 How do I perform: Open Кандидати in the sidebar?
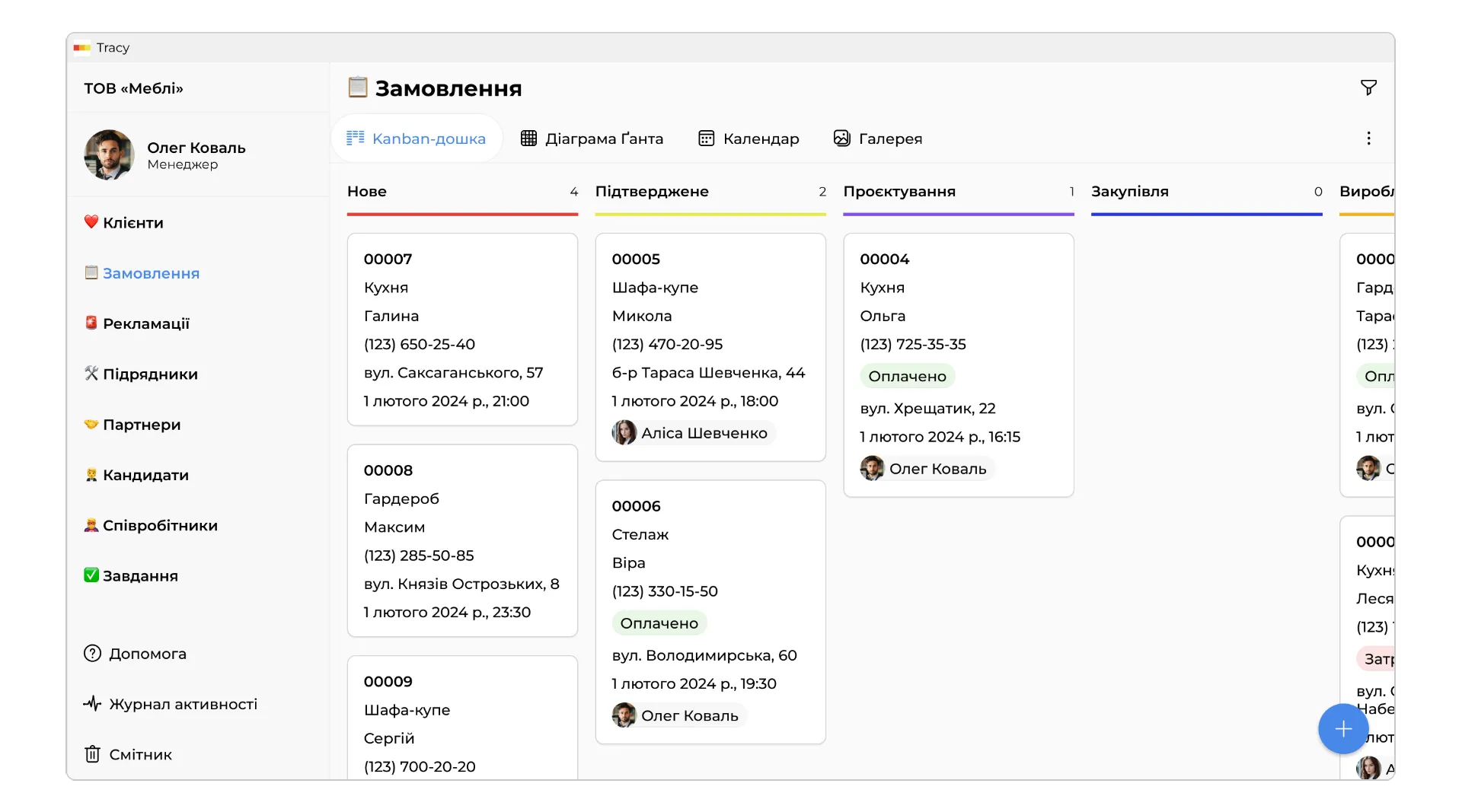pos(145,475)
